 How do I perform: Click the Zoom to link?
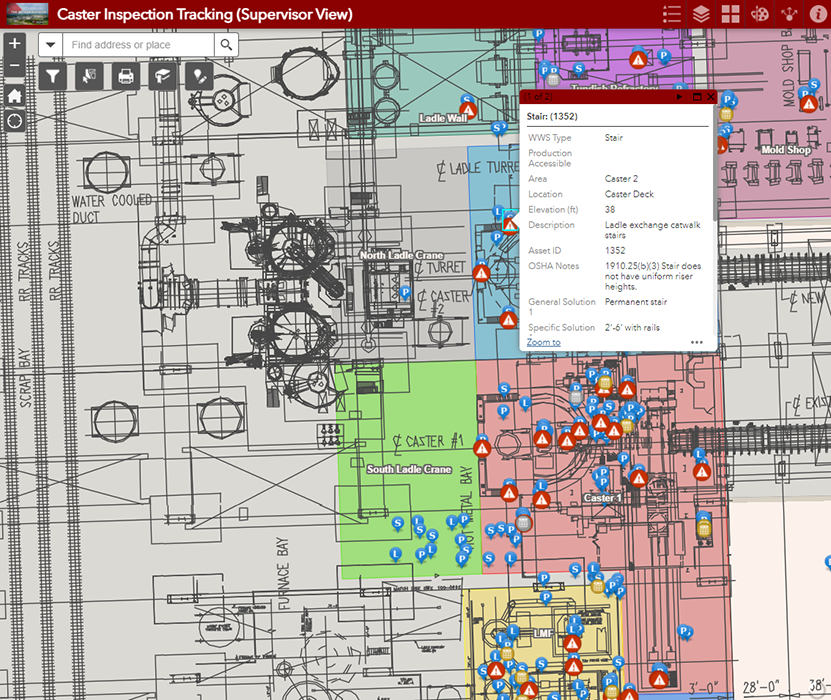point(543,342)
